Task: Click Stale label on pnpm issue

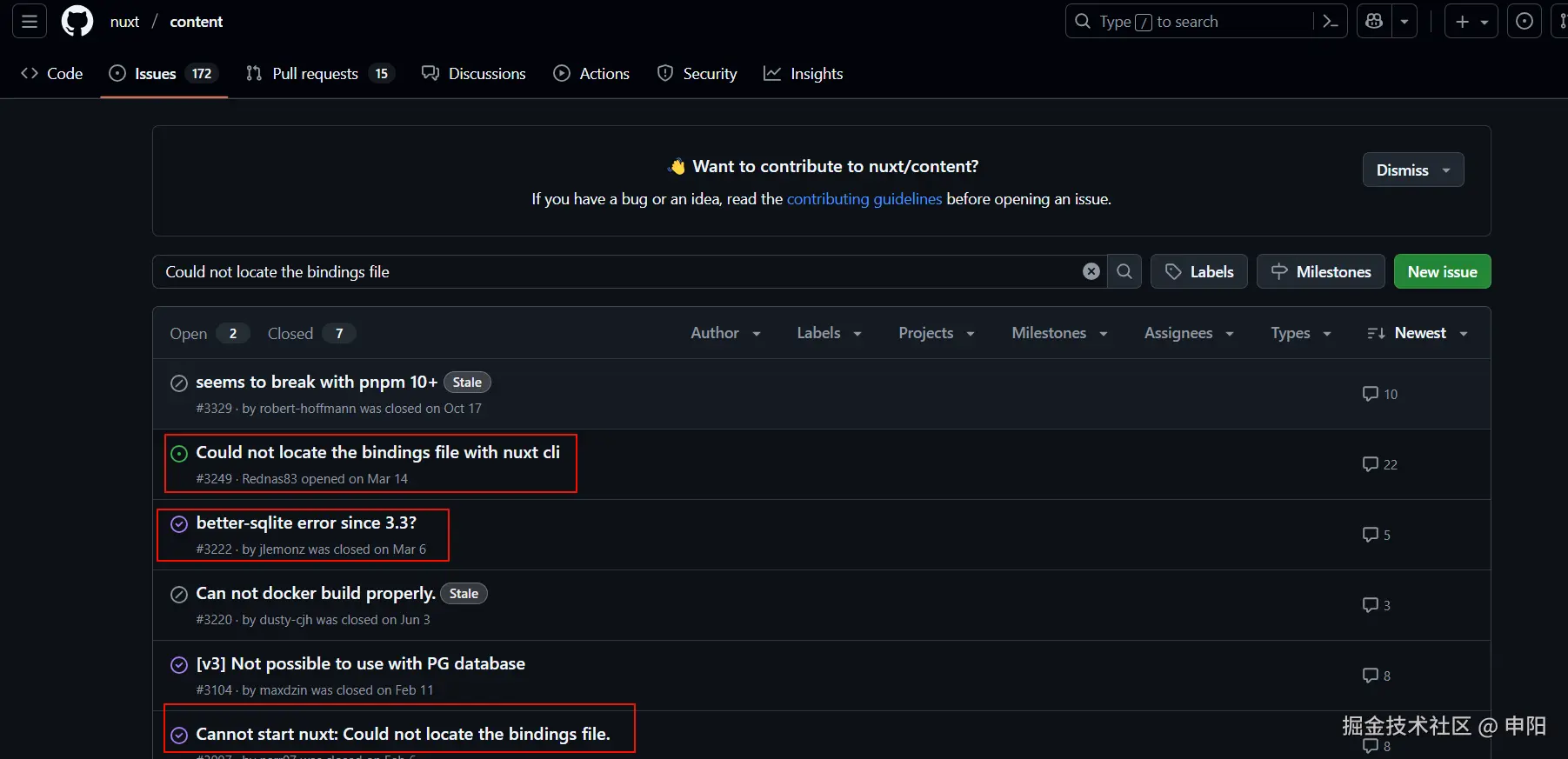Action: click(x=467, y=383)
